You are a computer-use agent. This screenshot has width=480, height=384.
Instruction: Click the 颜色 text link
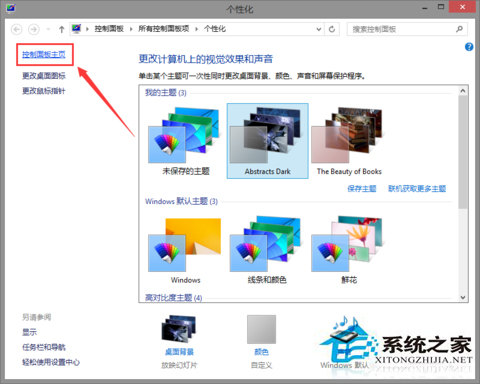click(x=261, y=352)
